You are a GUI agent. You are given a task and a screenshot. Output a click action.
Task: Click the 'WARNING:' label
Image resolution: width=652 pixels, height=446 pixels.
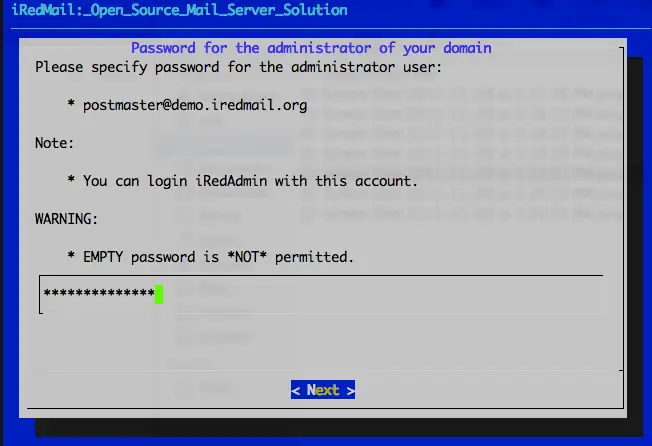click(67, 219)
